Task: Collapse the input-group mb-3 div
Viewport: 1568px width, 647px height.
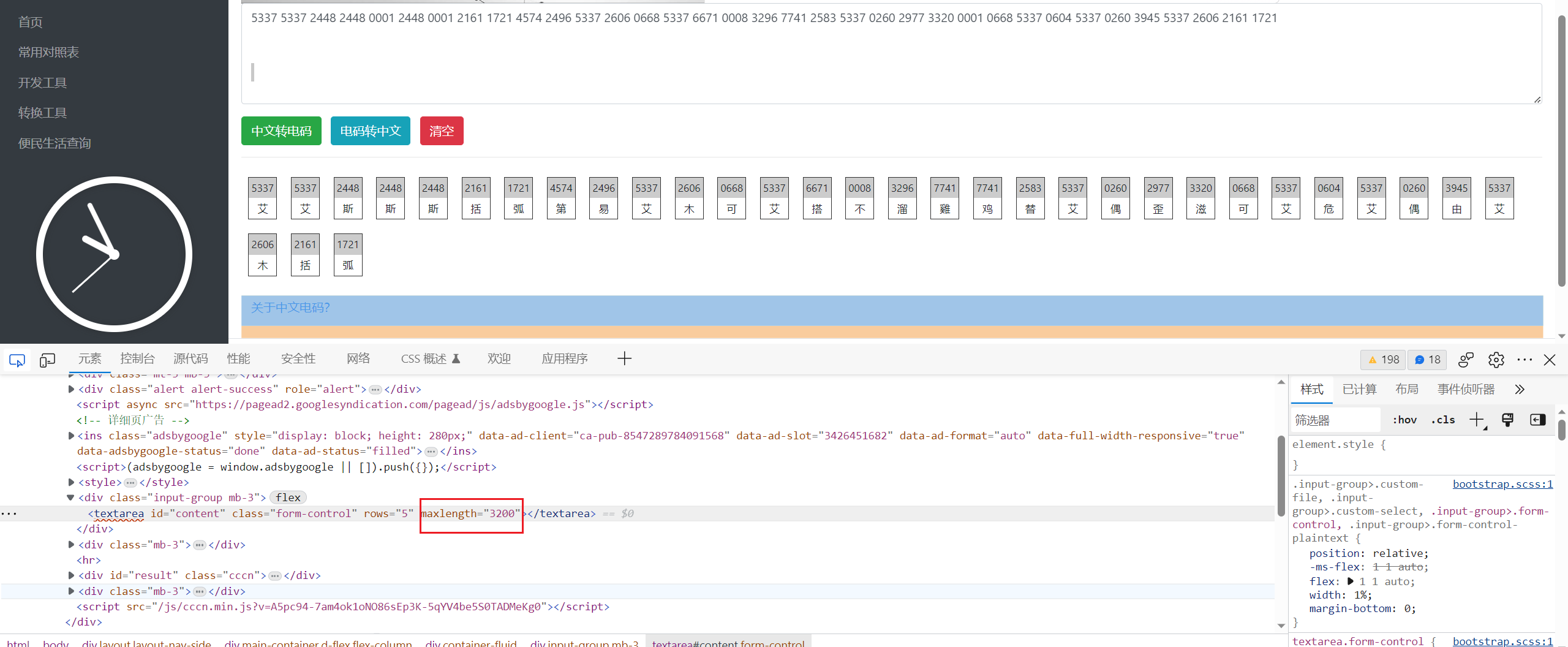Action: coord(71,498)
